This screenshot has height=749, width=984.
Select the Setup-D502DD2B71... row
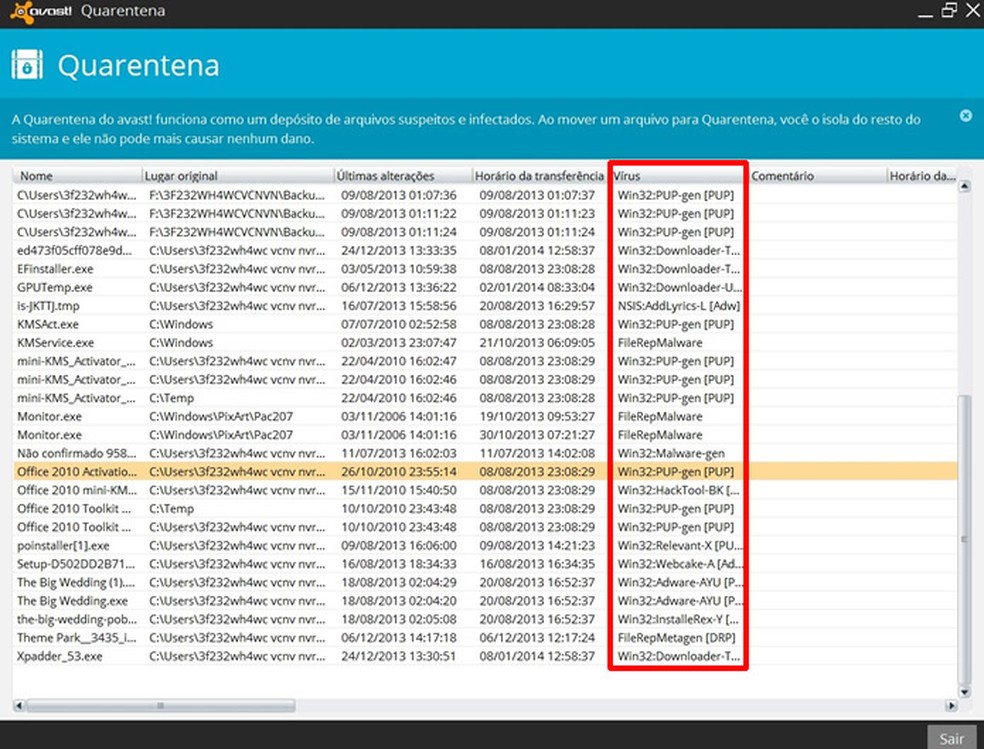[x=485, y=564]
